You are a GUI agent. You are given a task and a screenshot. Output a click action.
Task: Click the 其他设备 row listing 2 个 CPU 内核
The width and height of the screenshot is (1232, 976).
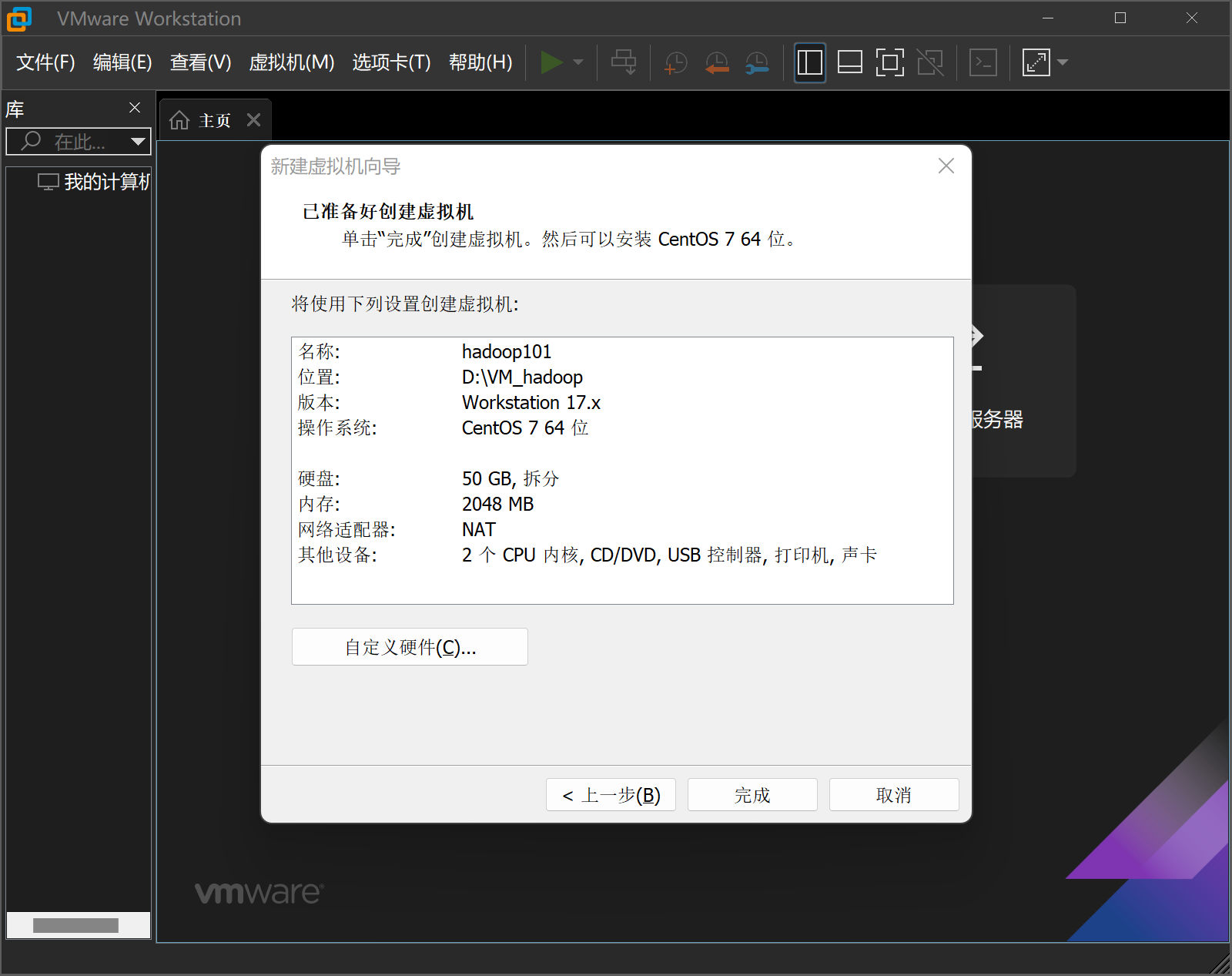[x=588, y=555]
